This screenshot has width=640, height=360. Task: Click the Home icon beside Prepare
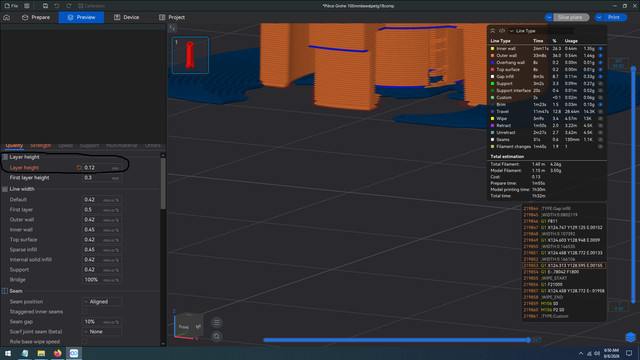7,17
